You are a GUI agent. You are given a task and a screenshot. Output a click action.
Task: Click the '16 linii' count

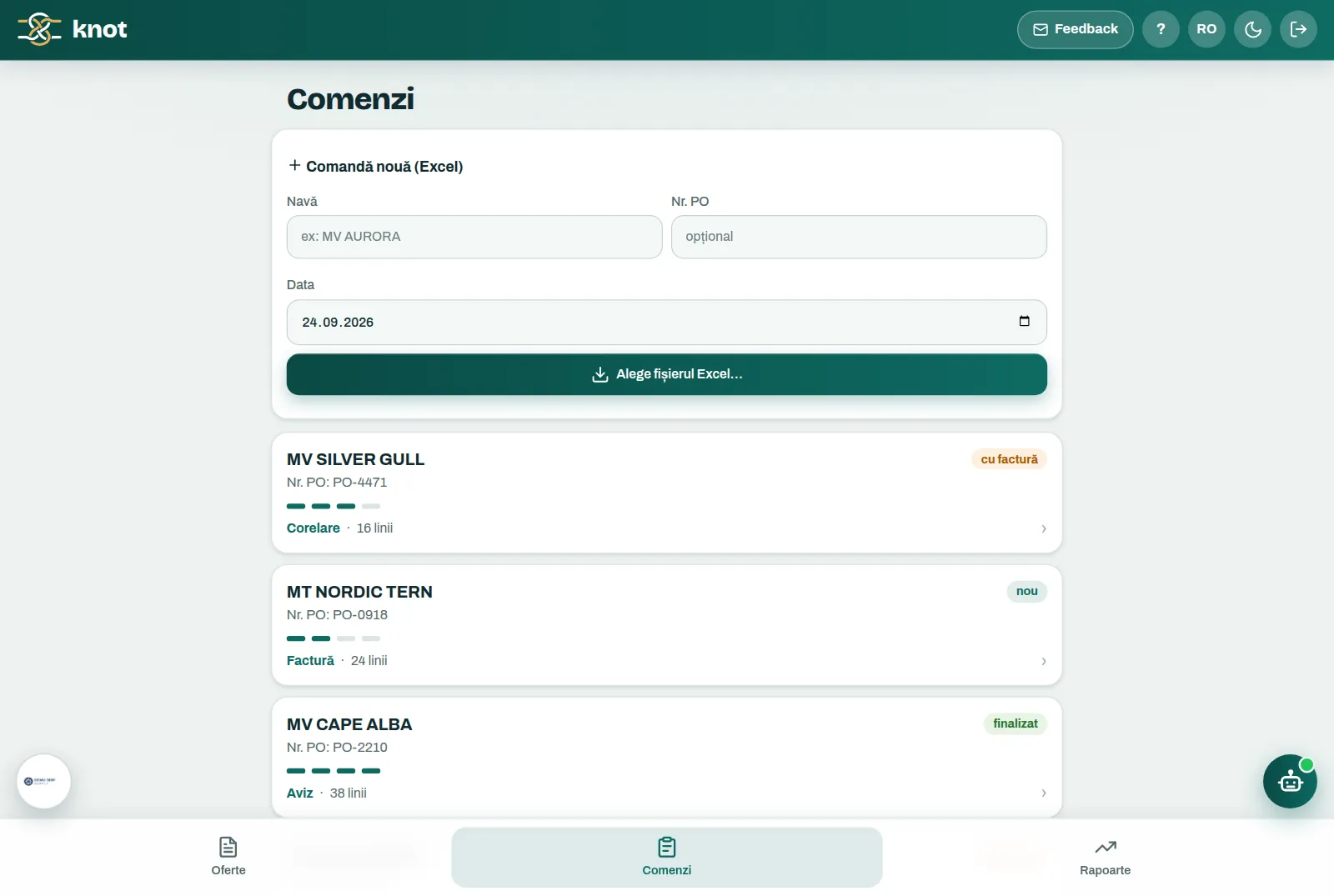click(374, 528)
